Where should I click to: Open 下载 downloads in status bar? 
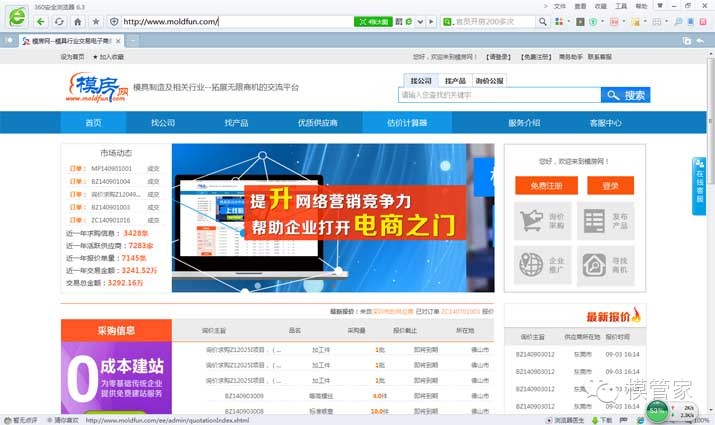(602, 420)
